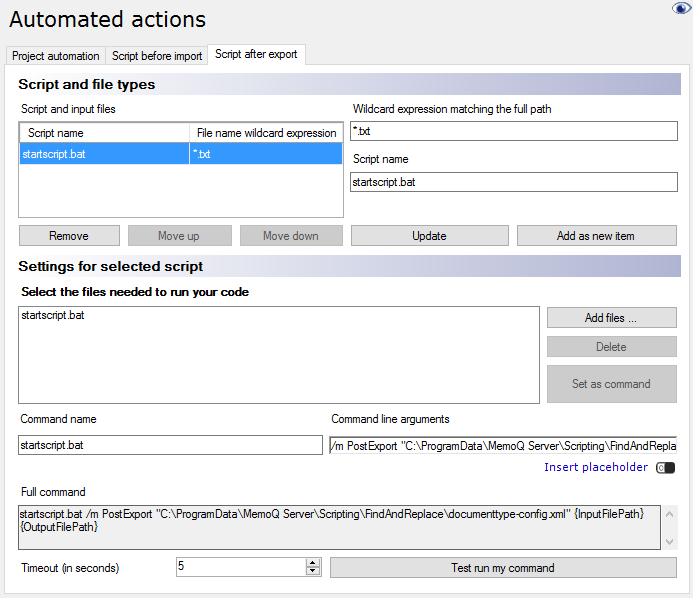693x598 pixels.
Task: Increase timeout with the up arrow
Action: (313, 563)
